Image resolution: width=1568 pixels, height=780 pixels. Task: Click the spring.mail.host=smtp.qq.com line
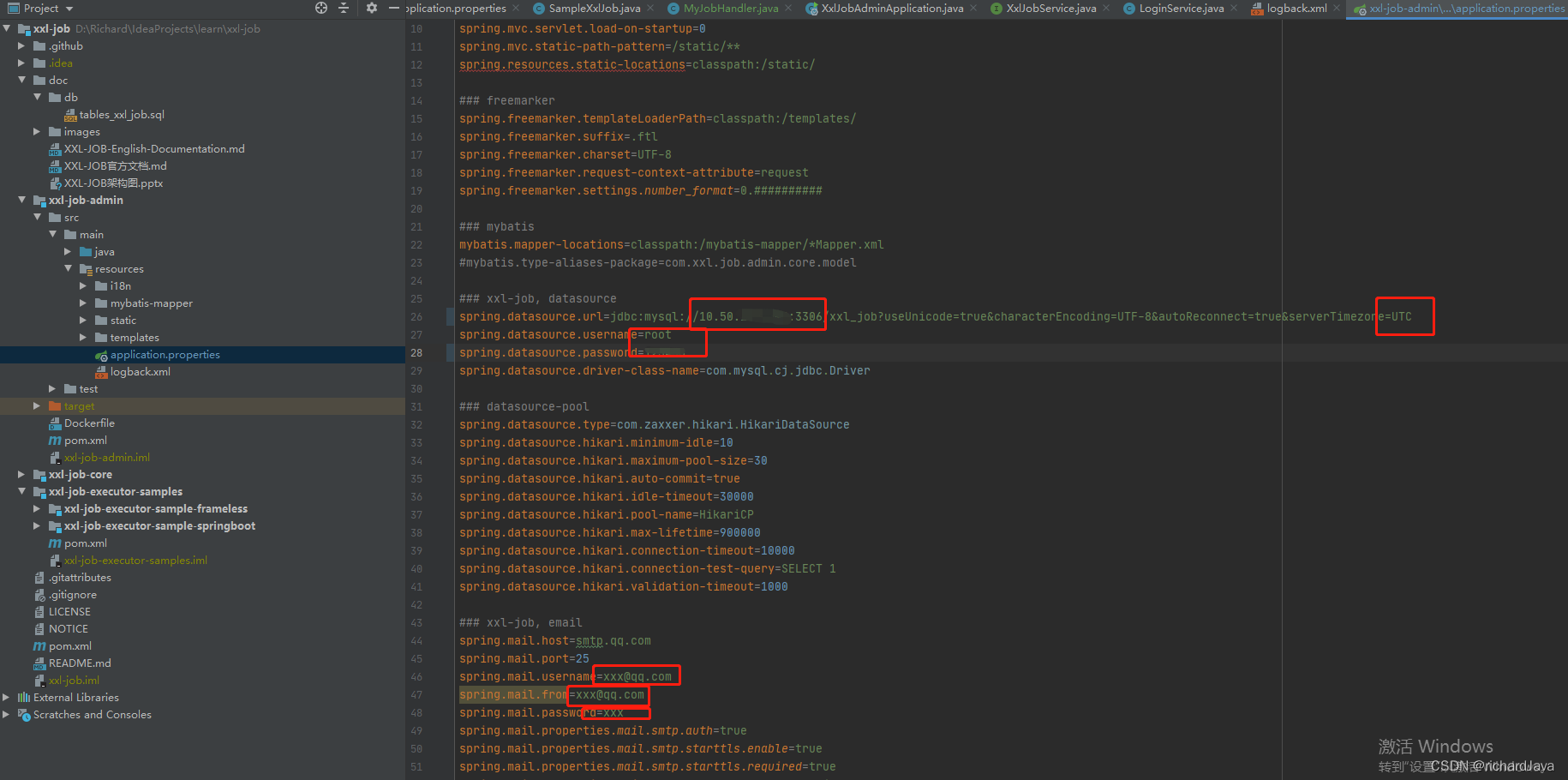tap(554, 640)
